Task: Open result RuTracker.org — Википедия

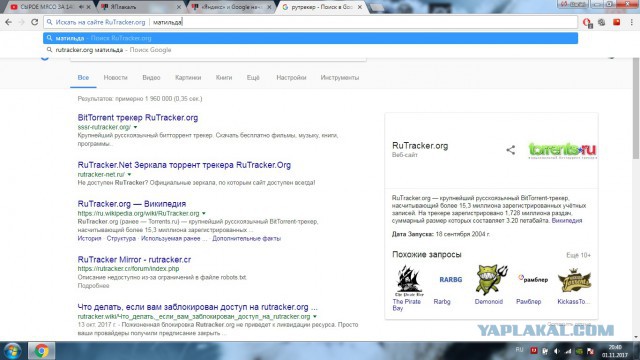Action: [132, 204]
